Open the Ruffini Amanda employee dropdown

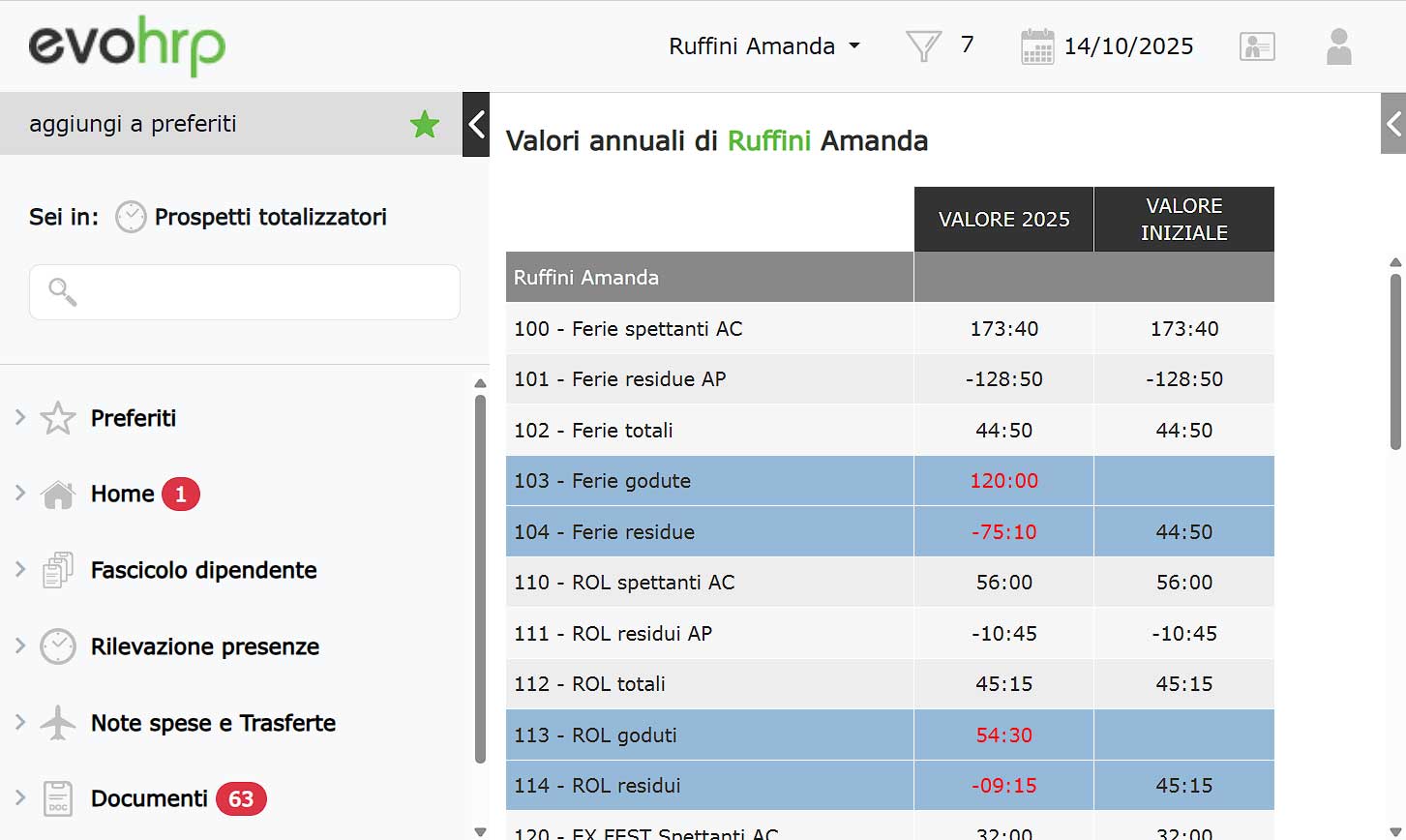pos(763,46)
